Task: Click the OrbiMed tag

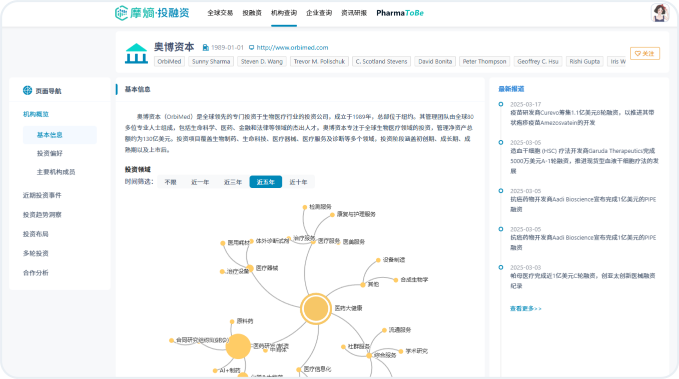Action: tap(169, 62)
